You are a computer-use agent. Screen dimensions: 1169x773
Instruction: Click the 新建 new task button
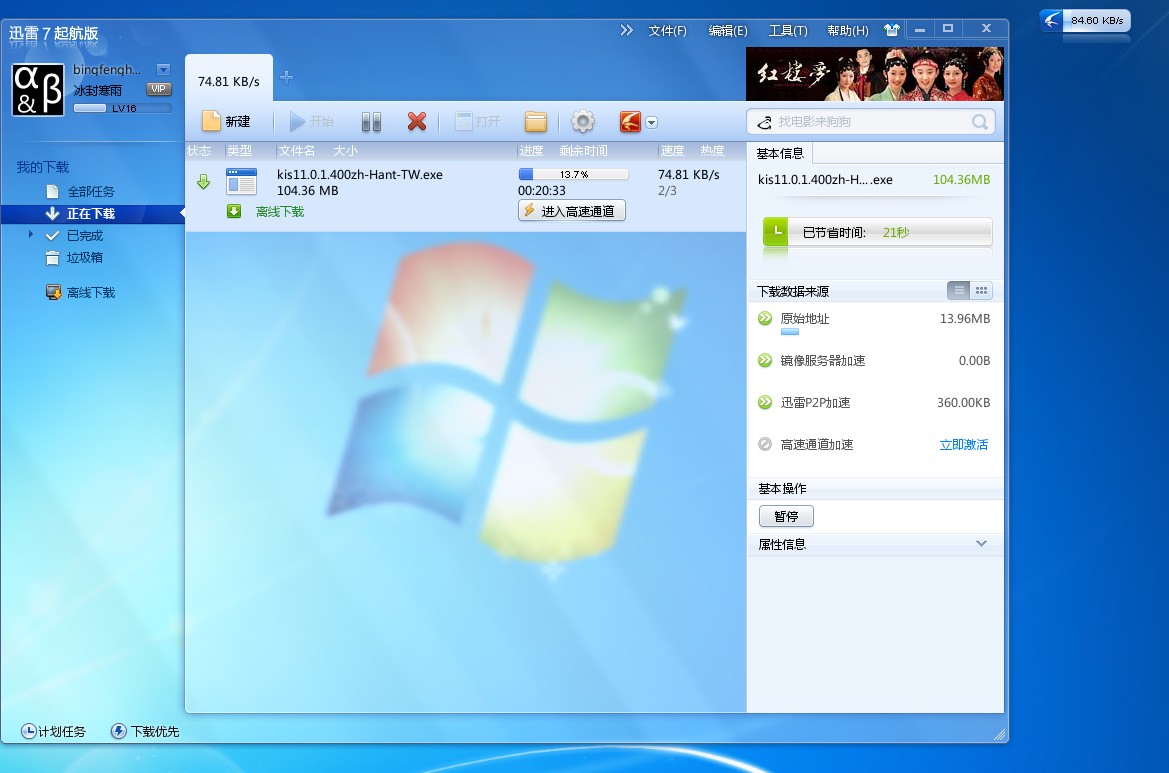(227, 122)
